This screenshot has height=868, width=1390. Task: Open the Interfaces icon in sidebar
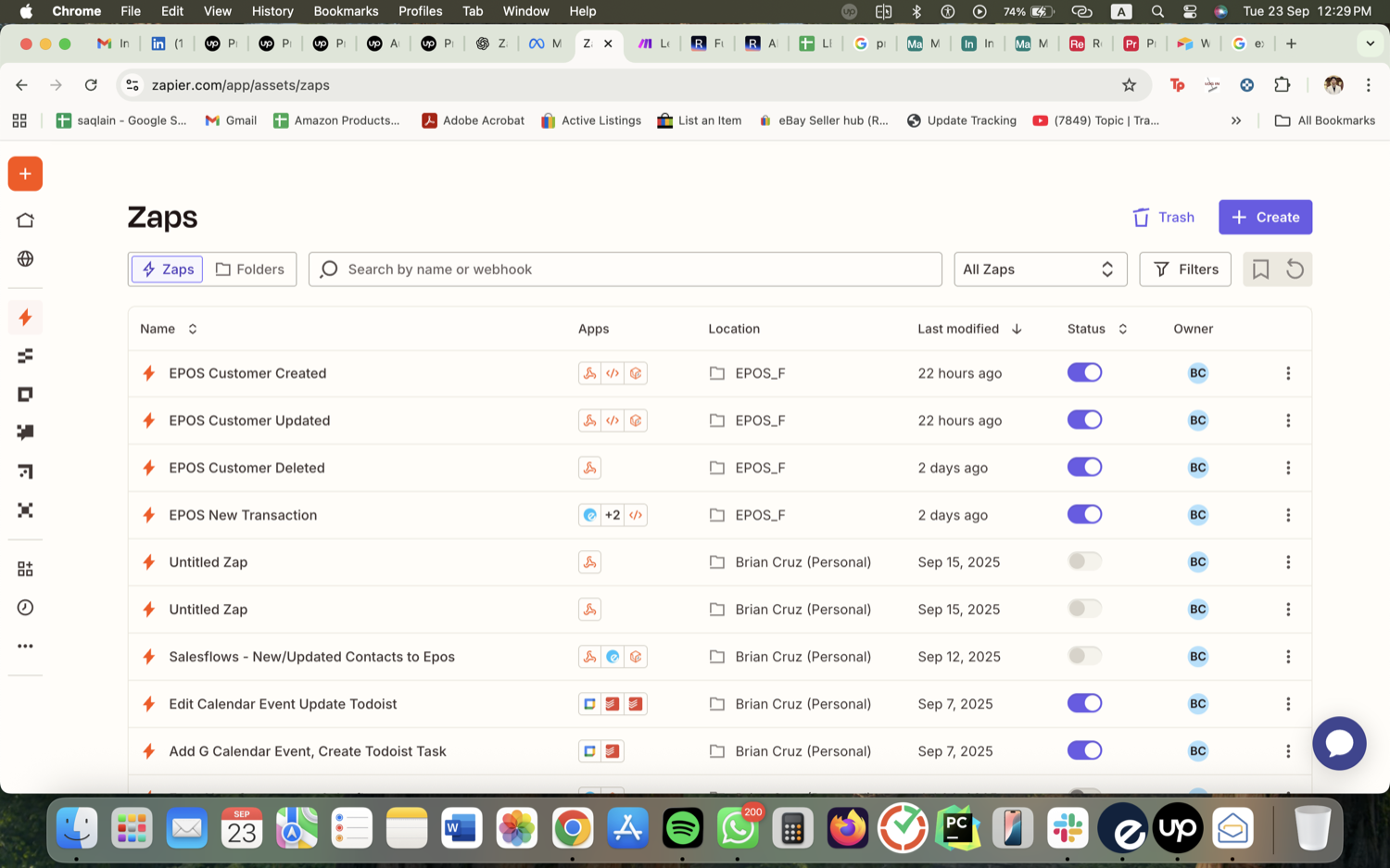click(25, 395)
